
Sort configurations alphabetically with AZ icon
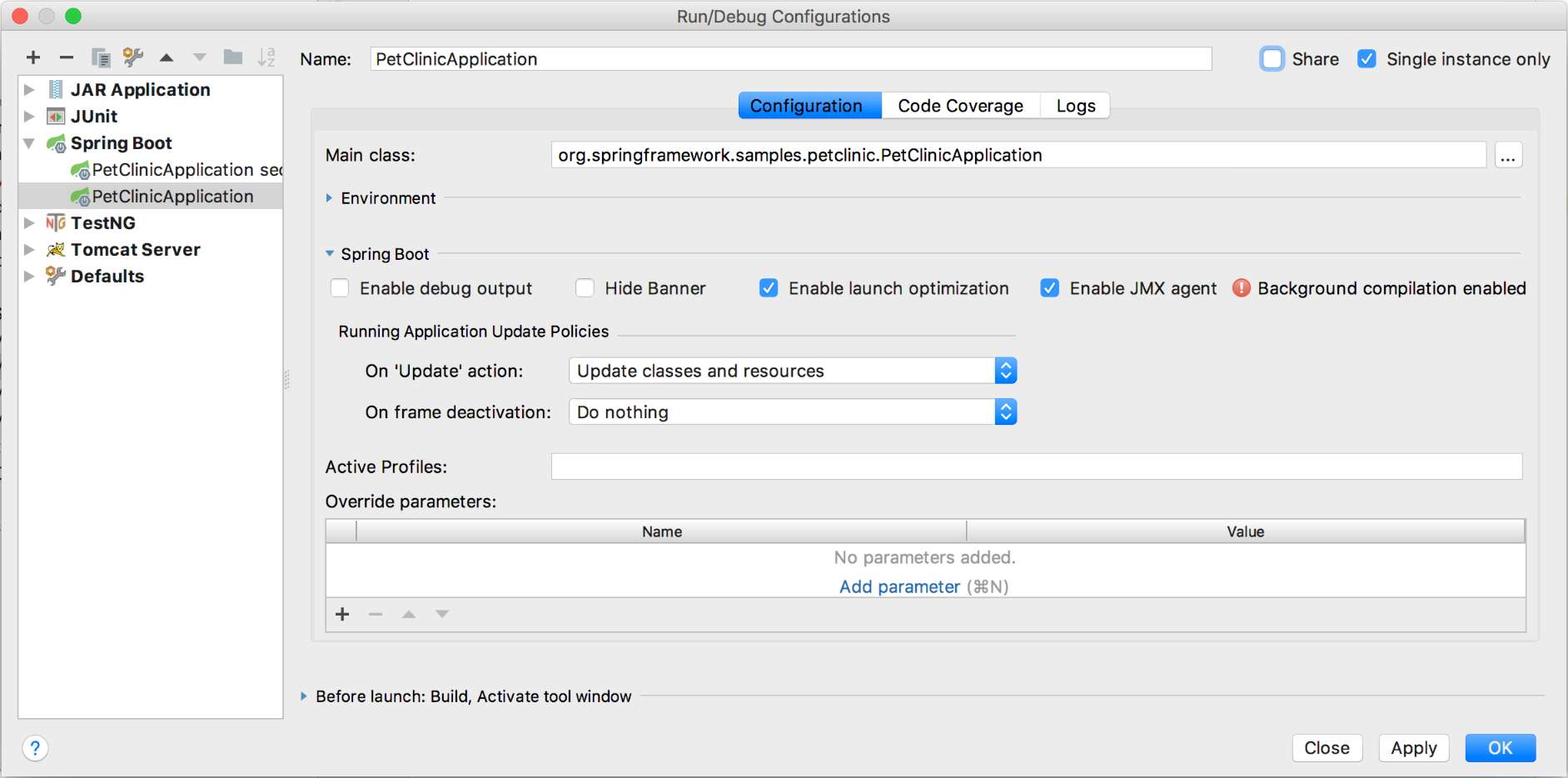pyautogui.click(x=267, y=57)
